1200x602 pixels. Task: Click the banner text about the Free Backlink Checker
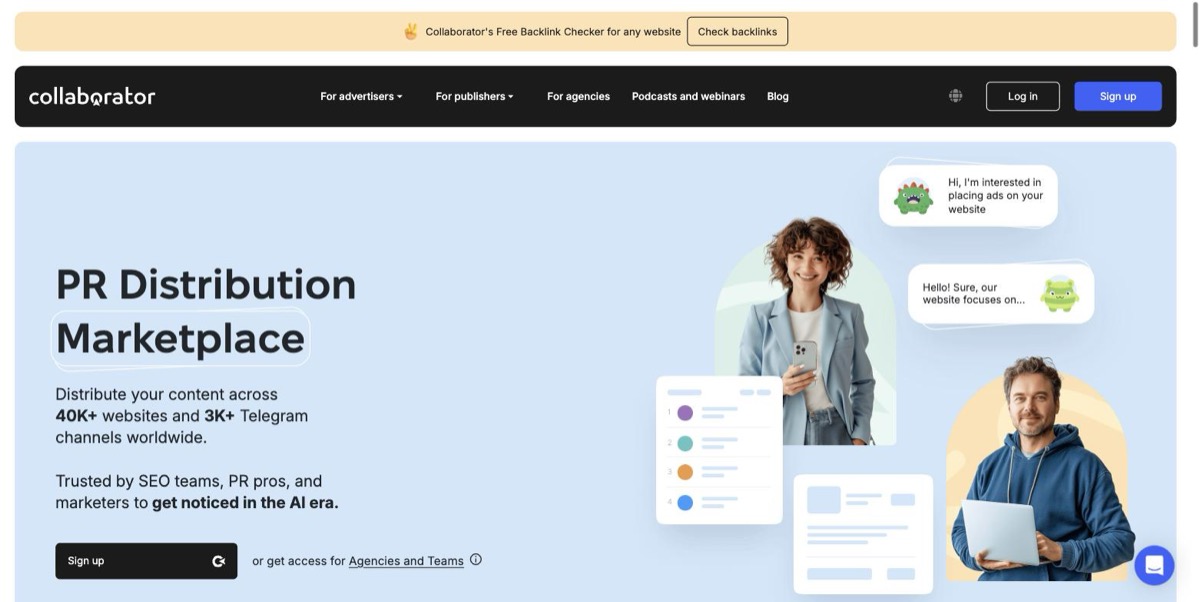coord(553,32)
